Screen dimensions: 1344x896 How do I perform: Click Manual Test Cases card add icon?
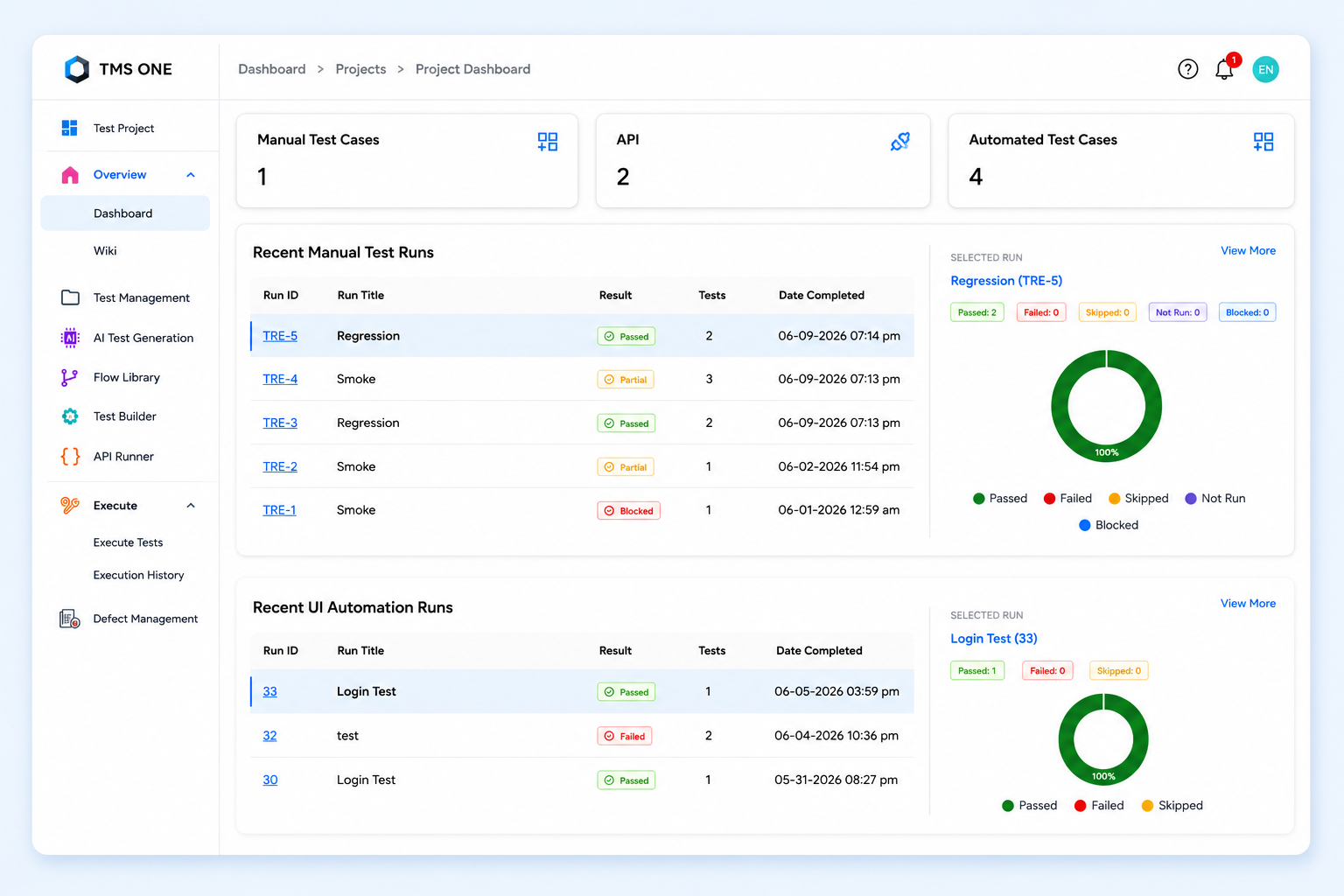point(548,142)
